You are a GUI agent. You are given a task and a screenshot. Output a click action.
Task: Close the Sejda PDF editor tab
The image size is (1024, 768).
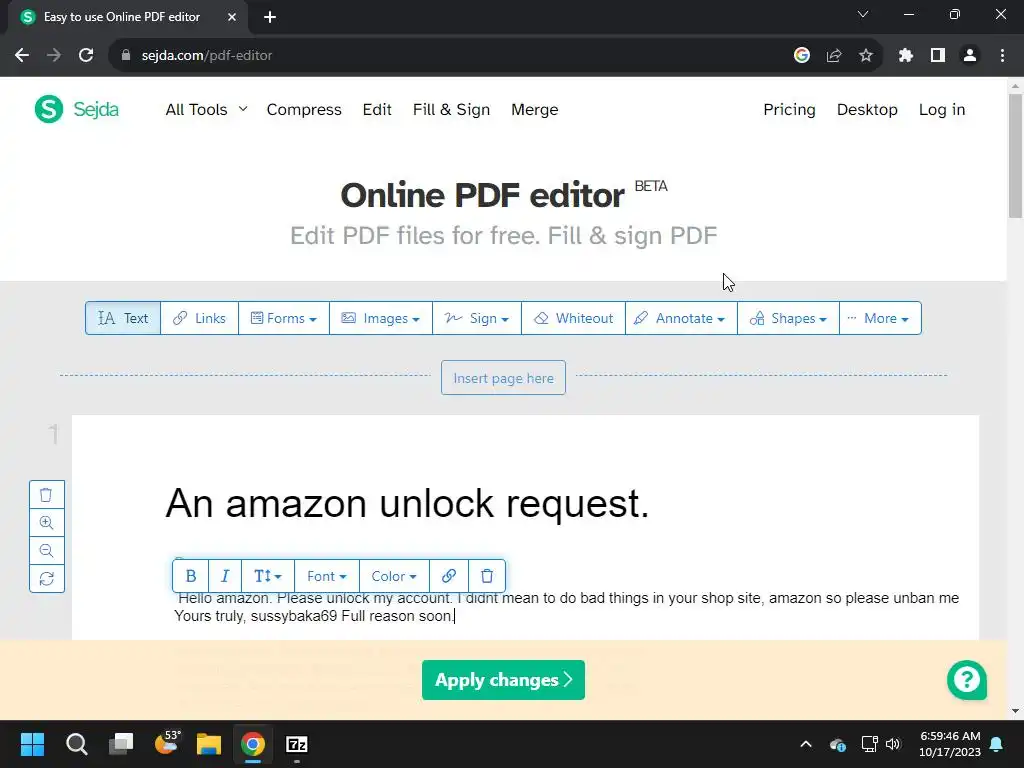click(x=232, y=17)
